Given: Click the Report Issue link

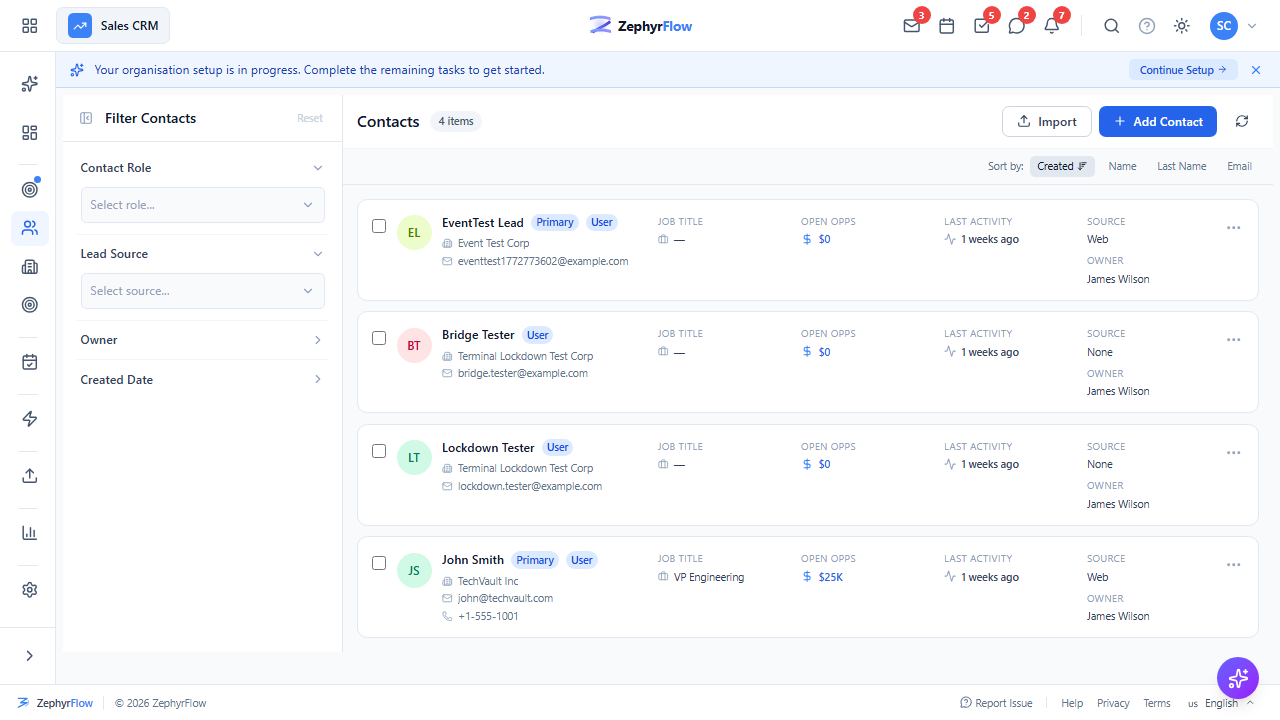Looking at the screenshot, I should 996,703.
